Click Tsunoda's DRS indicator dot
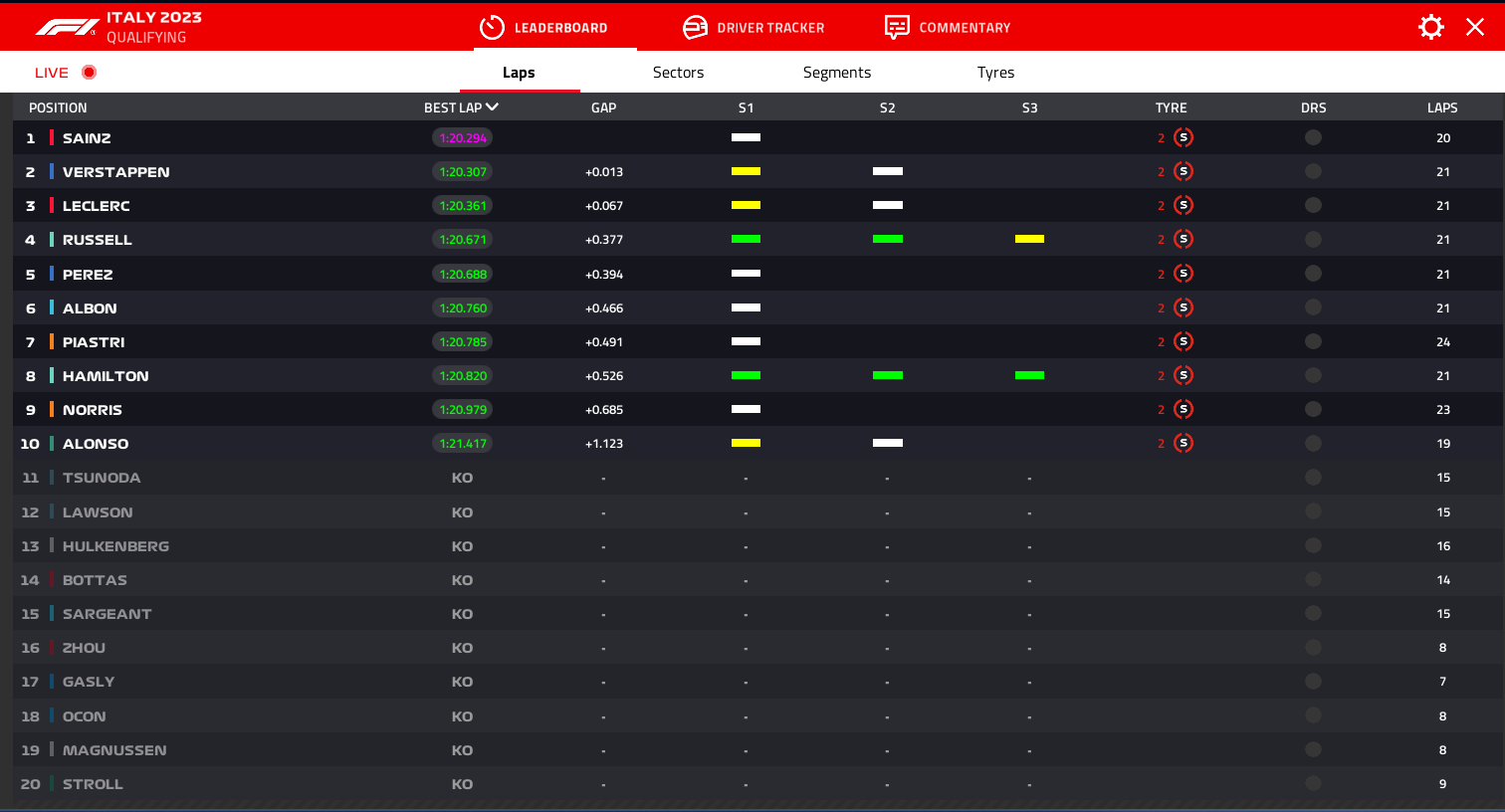1505x812 pixels. 1313,477
